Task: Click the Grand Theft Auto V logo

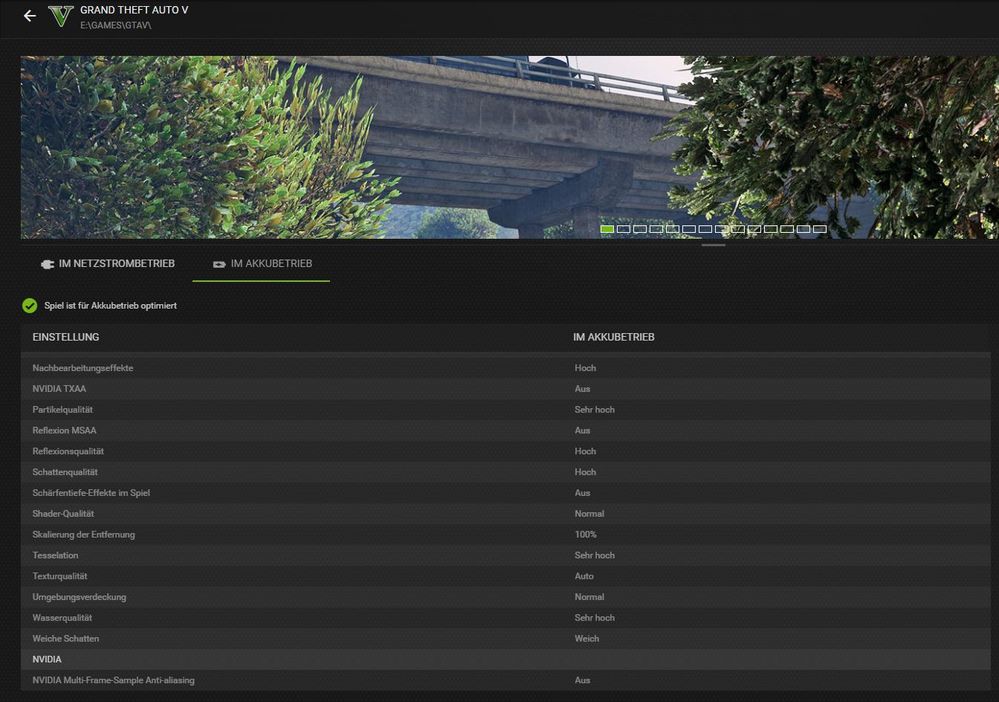Action: 61,16
